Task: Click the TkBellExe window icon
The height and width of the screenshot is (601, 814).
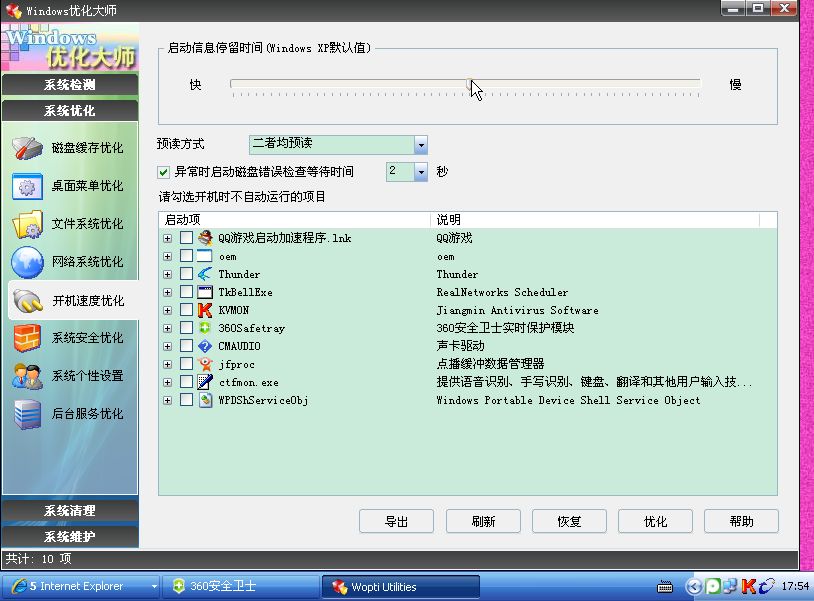Action: tap(205, 292)
